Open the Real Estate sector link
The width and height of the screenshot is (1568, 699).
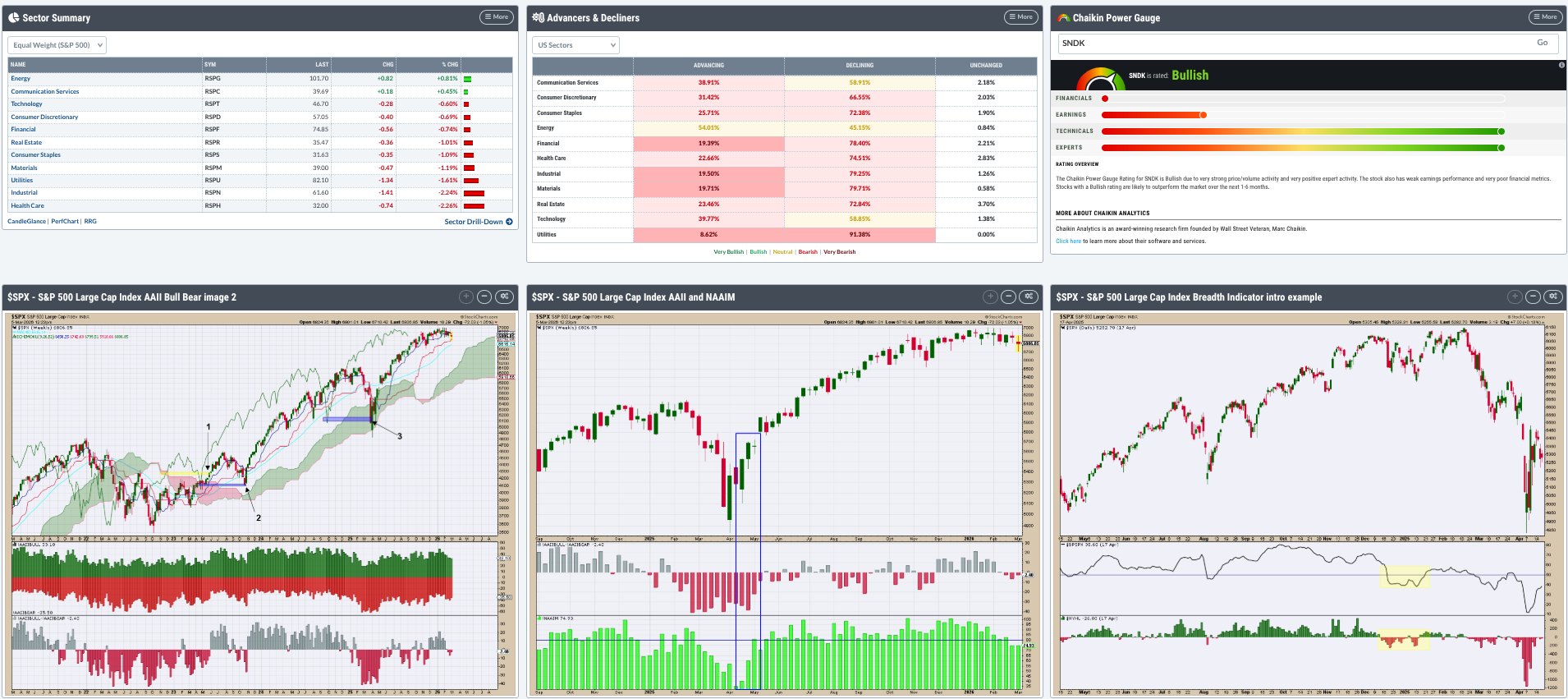coord(26,142)
